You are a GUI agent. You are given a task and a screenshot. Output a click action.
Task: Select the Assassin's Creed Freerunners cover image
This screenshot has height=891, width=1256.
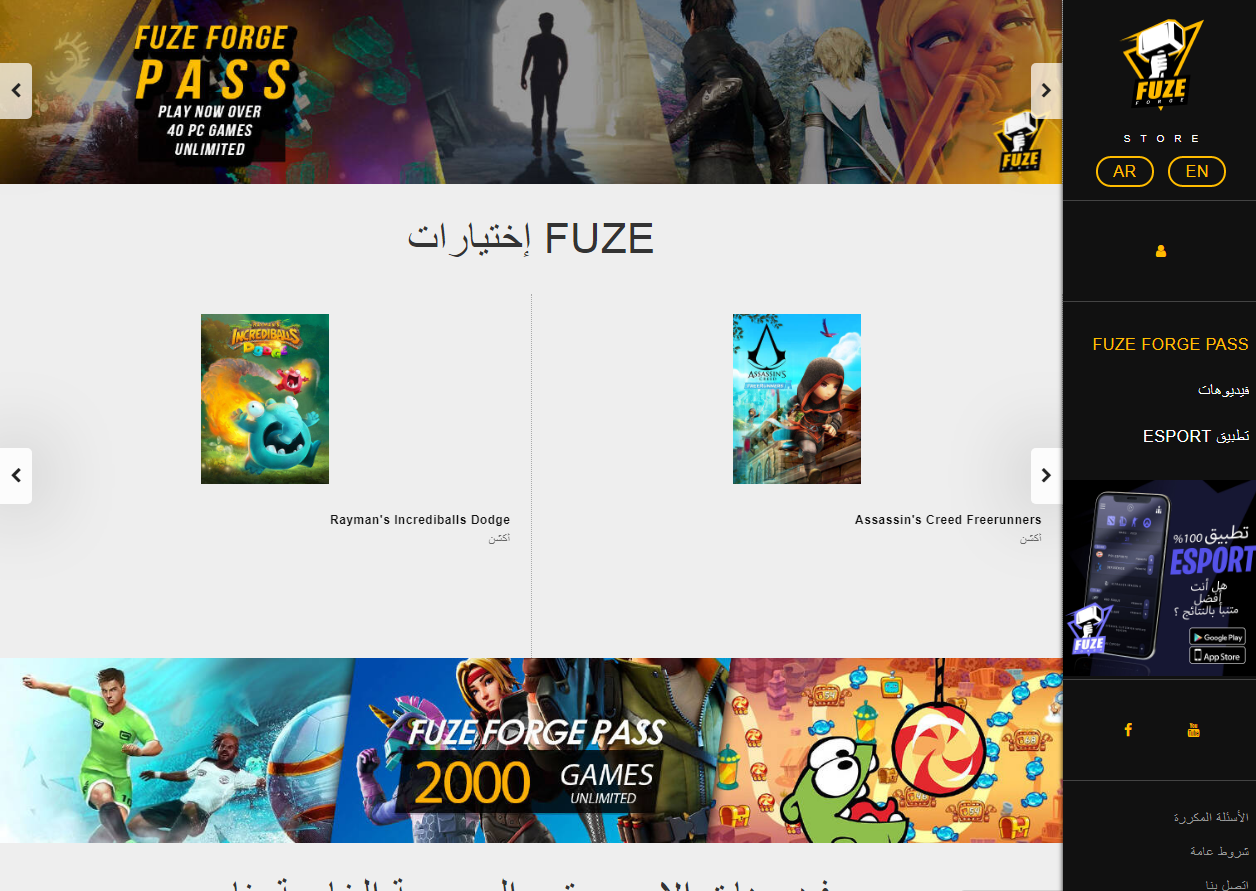point(797,399)
